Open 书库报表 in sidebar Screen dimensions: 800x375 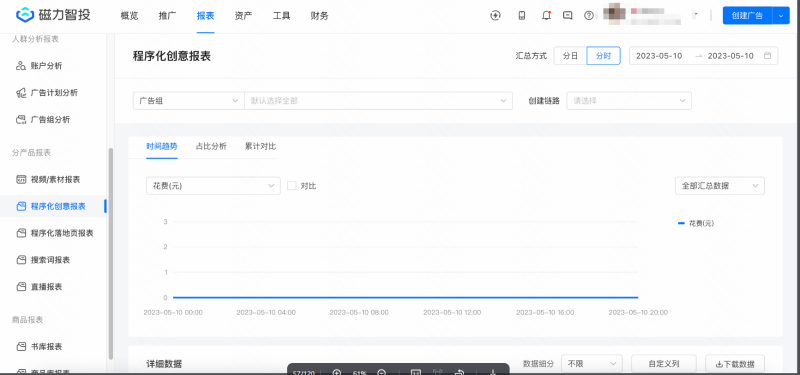46,346
